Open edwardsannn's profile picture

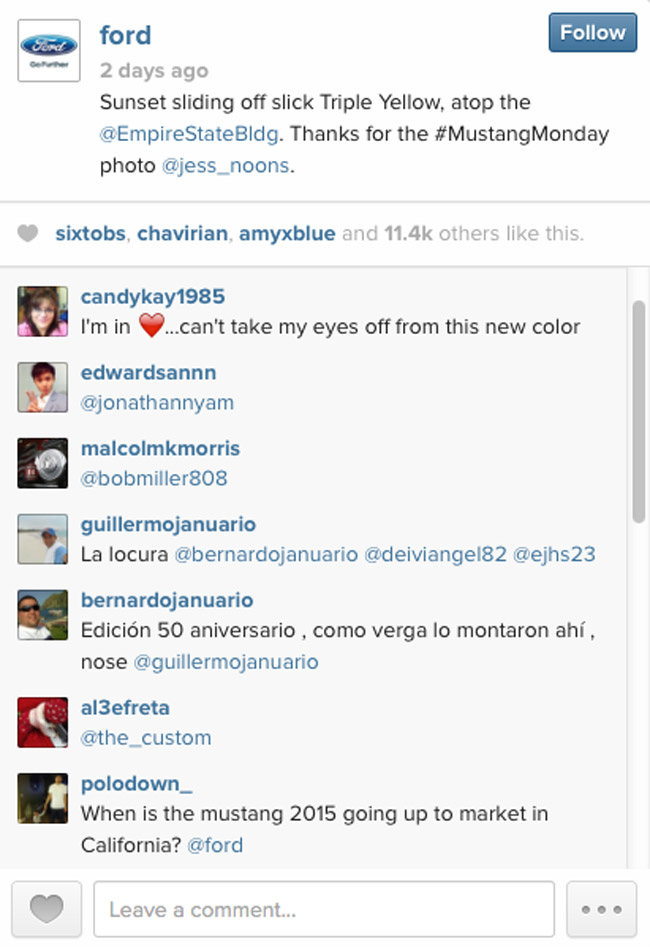pos(42,387)
